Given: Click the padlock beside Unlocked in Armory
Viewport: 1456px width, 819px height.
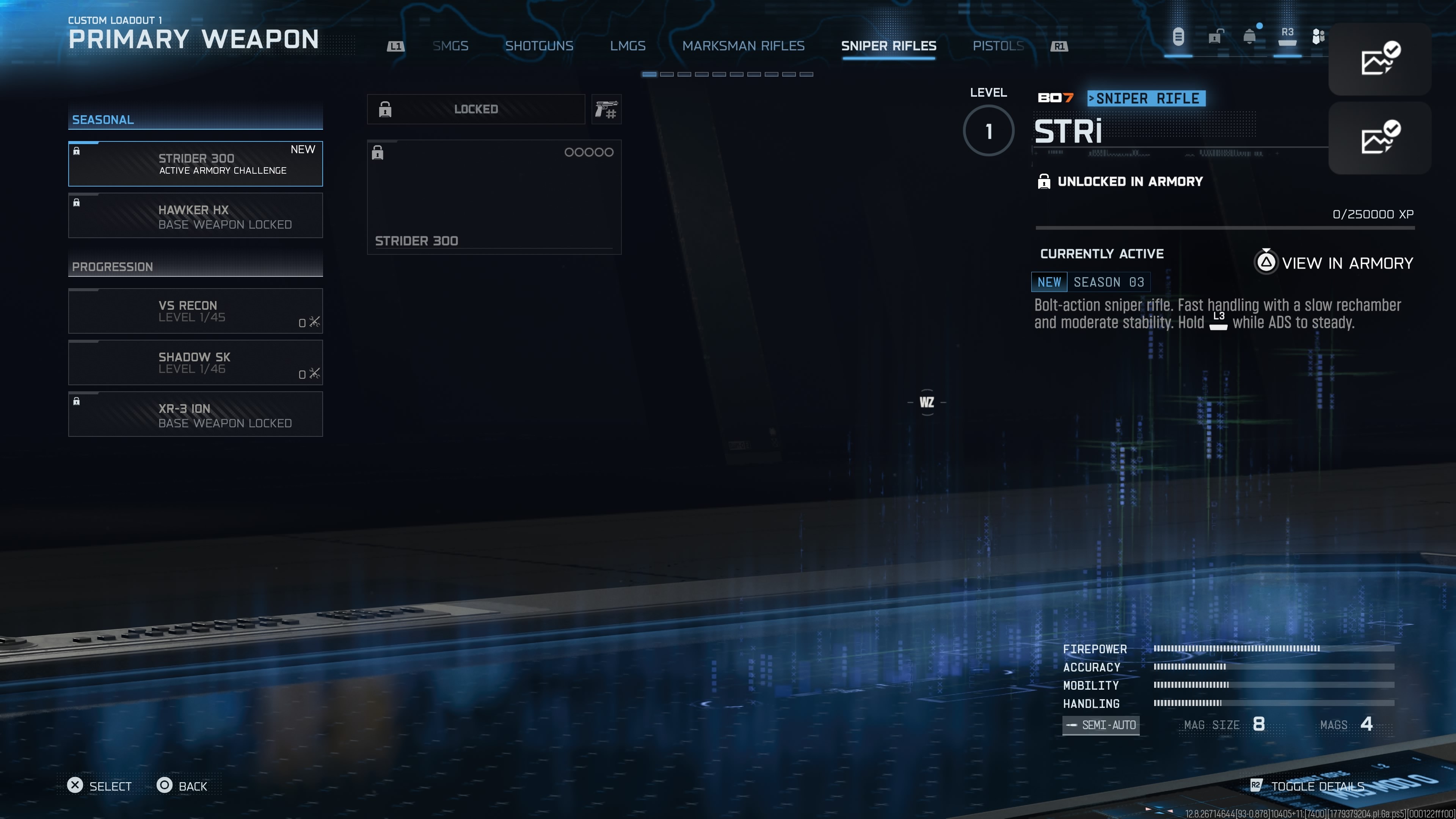Looking at the screenshot, I should tap(1044, 182).
